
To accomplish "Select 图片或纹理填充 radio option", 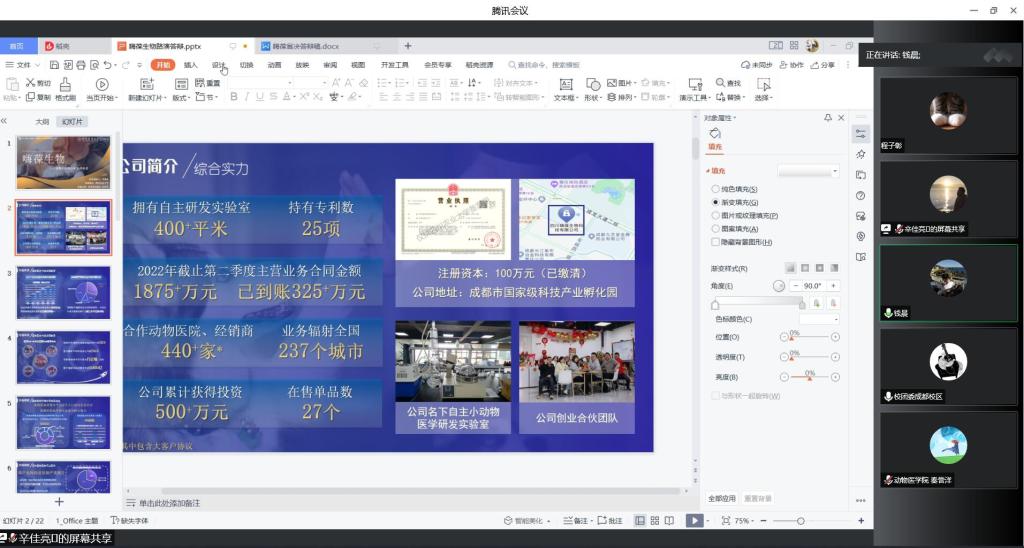I will click(714, 215).
